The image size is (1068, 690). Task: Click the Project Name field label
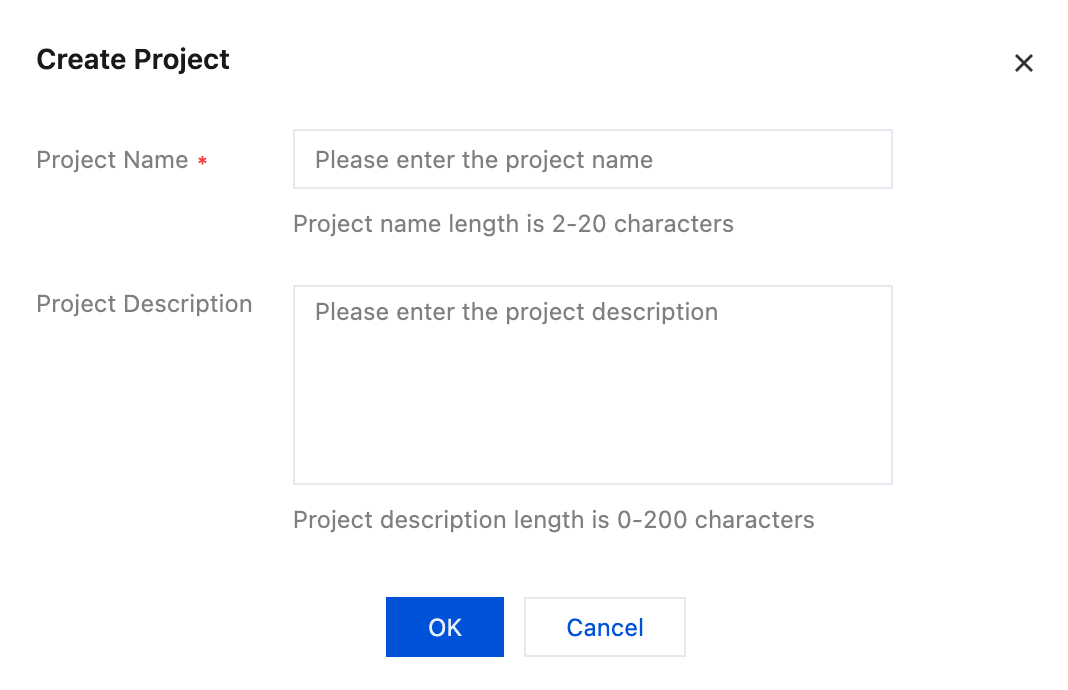tap(112, 159)
